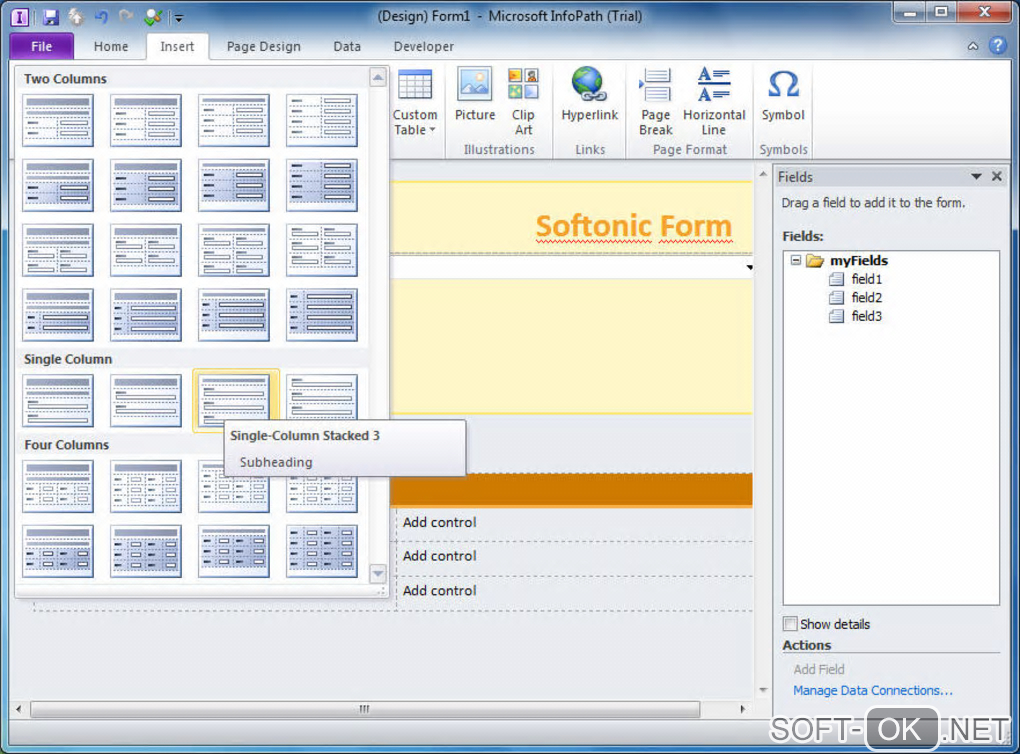The width and height of the screenshot is (1020, 754).
Task: Minimize the ribbon with the caret icon
Action: click(x=973, y=46)
